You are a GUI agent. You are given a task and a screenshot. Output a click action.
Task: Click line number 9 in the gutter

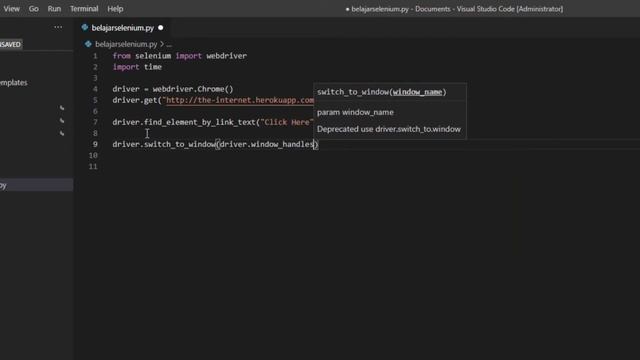pyautogui.click(x=95, y=144)
